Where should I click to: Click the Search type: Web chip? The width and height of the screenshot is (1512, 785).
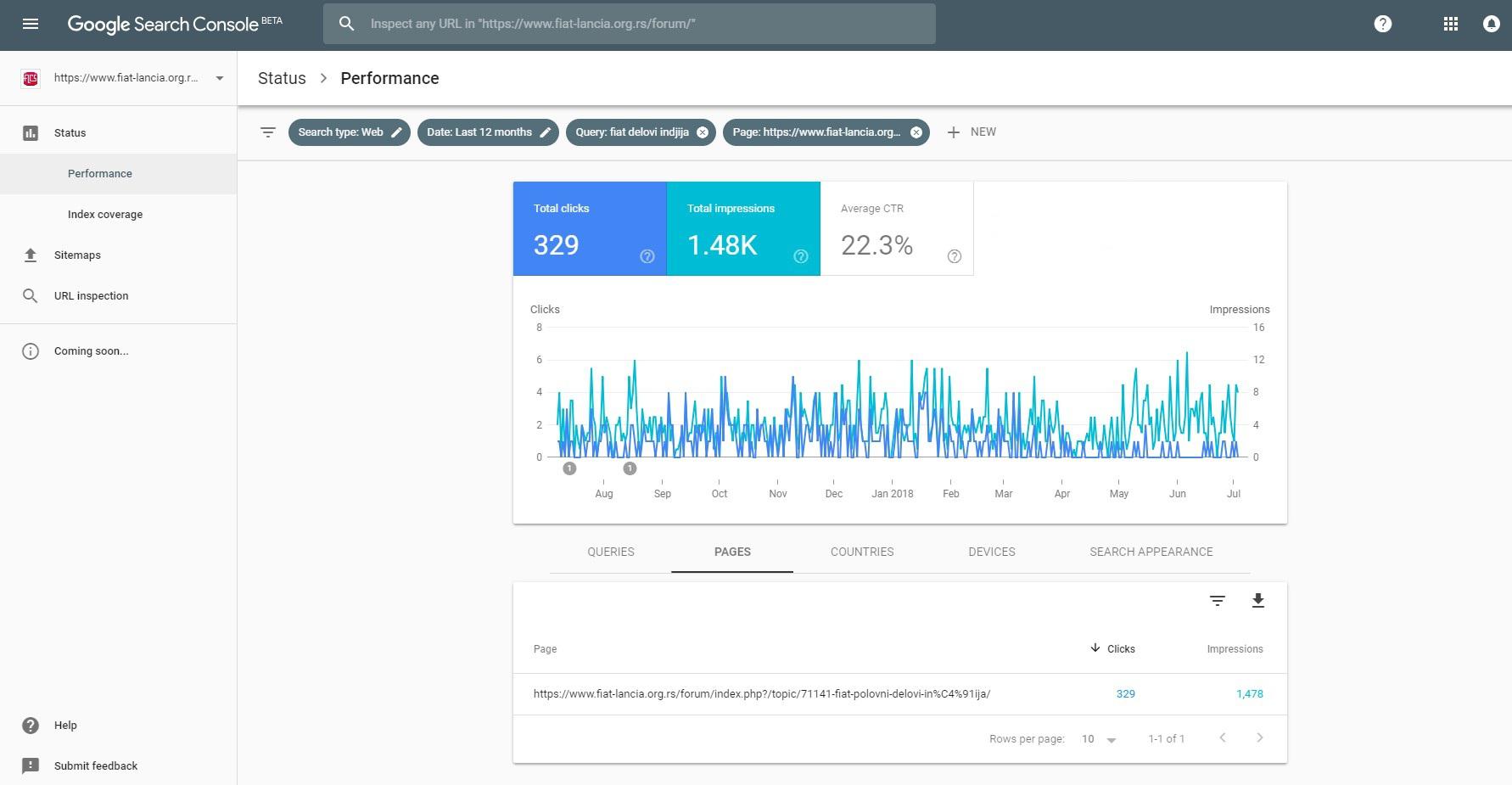[349, 132]
